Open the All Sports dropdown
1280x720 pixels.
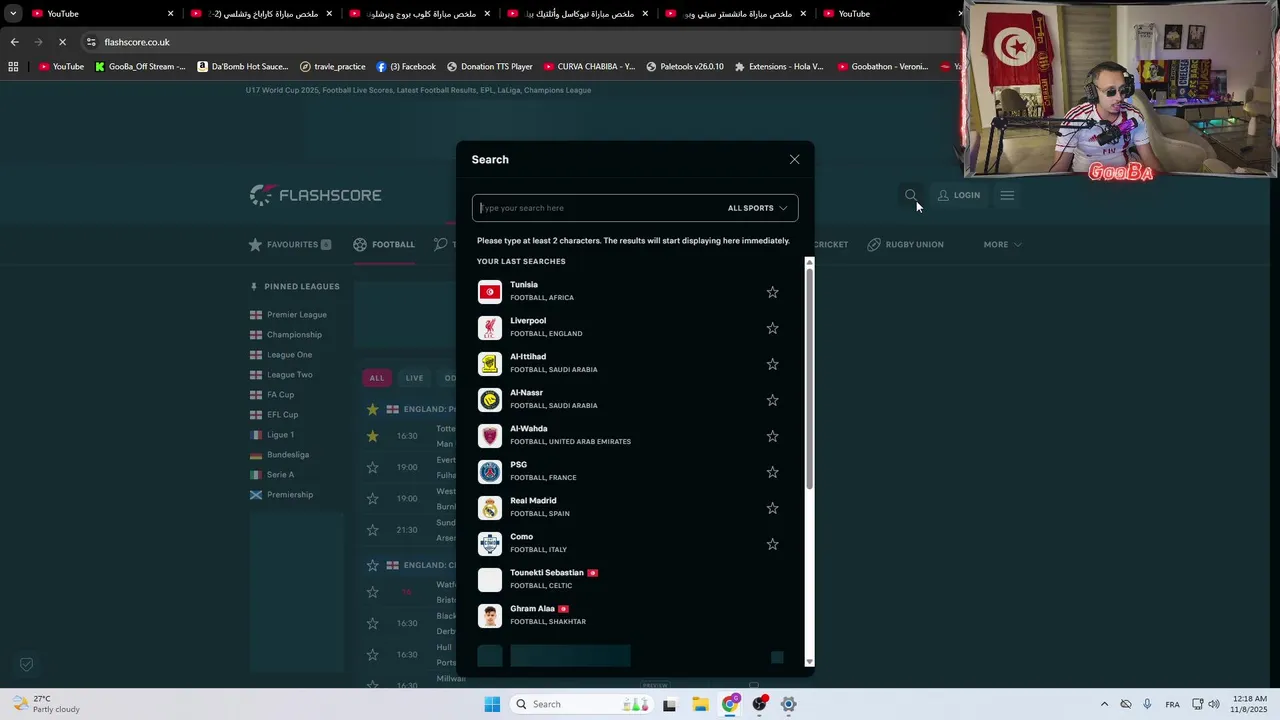[x=757, y=208]
